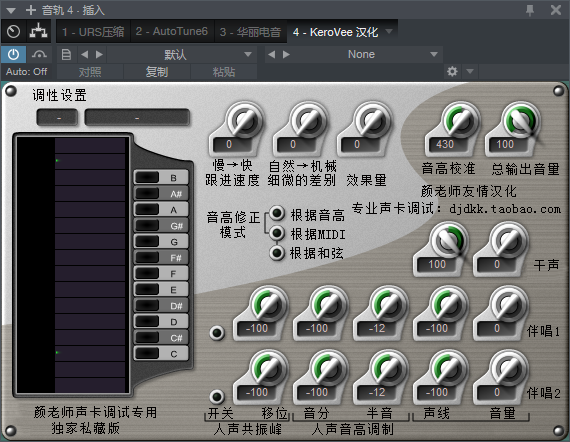Open the gear settings icon
This screenshot has height=442, width=570.
[x=452, y=71]
